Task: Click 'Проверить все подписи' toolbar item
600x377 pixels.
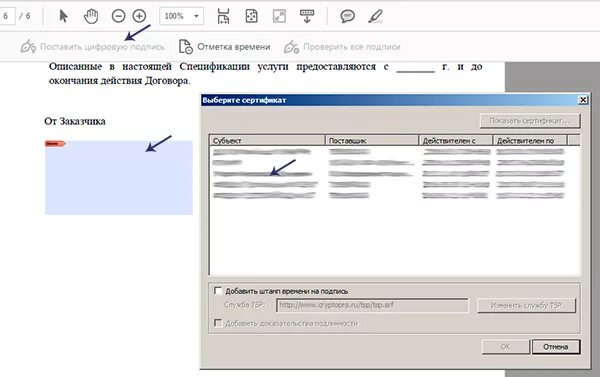Action: pyautogui.click(x=342, y=47)
